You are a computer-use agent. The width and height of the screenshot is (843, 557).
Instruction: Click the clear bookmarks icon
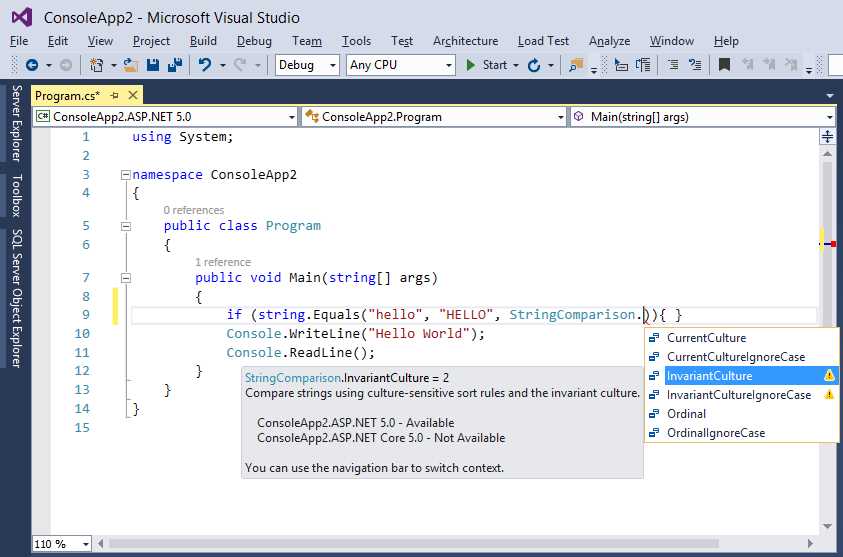[x=791, y=65]
